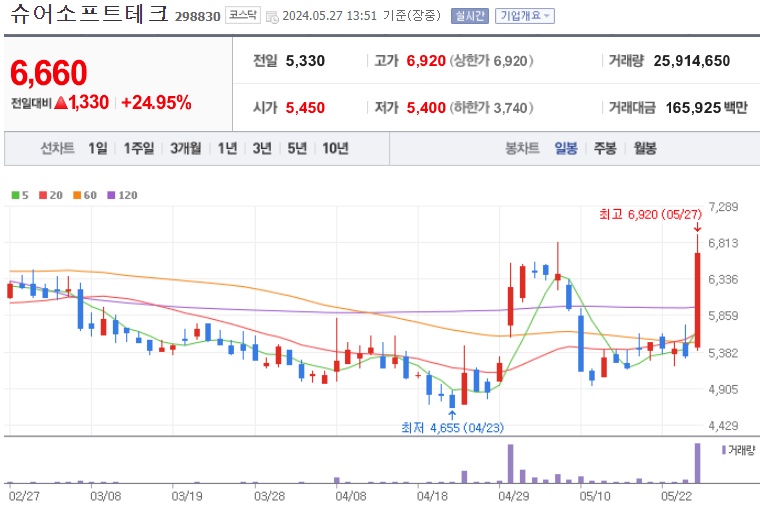Click the 02/27 date axis label
The height and width of the screenshot is (510, 760).
(x=24, y=496)
